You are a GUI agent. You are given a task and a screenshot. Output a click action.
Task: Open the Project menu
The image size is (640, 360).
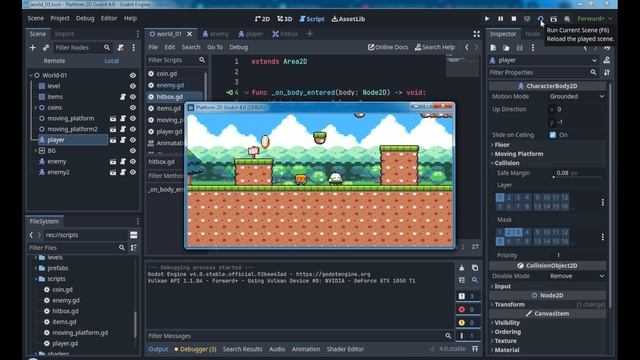(x=60, y=18)
